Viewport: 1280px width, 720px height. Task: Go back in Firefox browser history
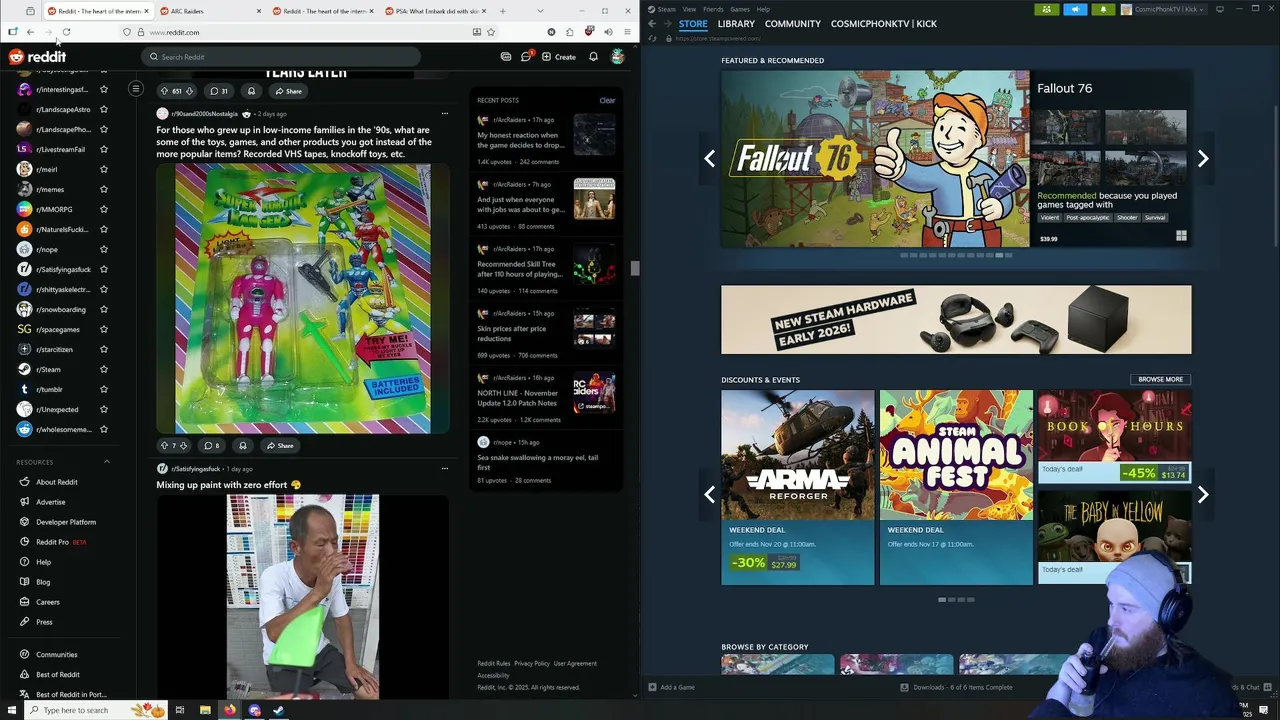coord(30,32)
